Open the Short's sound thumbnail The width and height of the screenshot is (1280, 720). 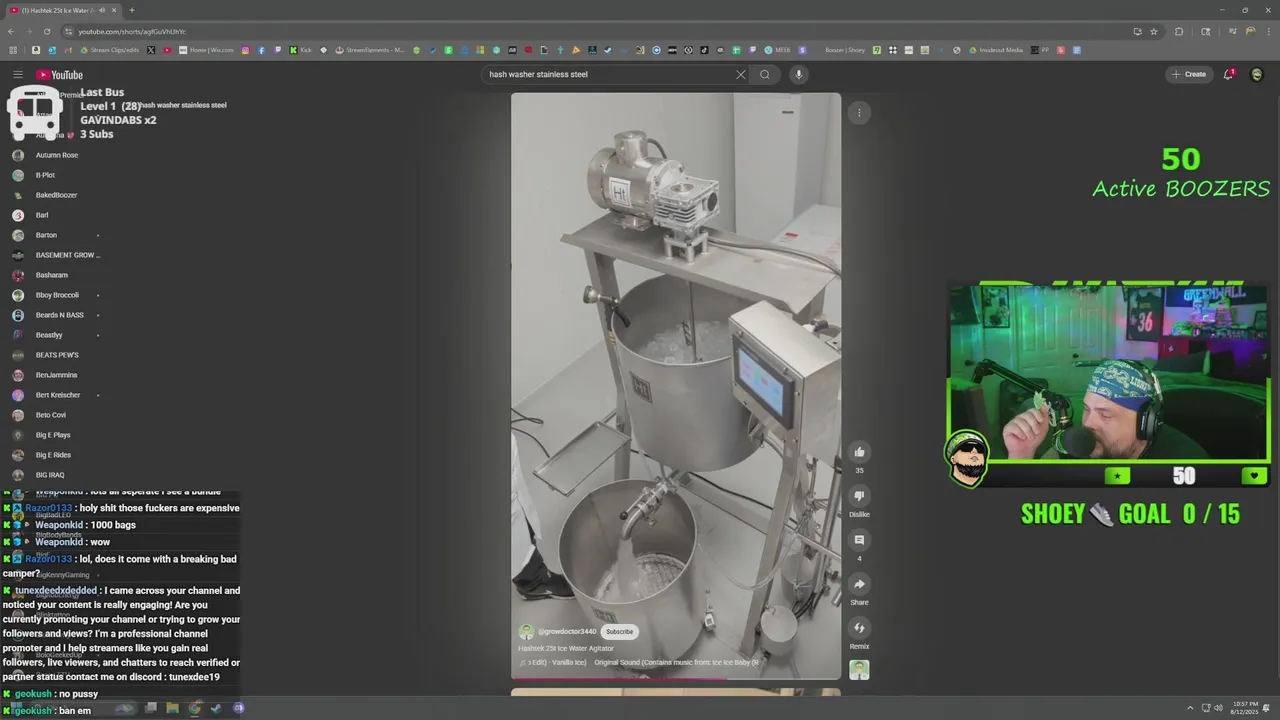[859, 670]
